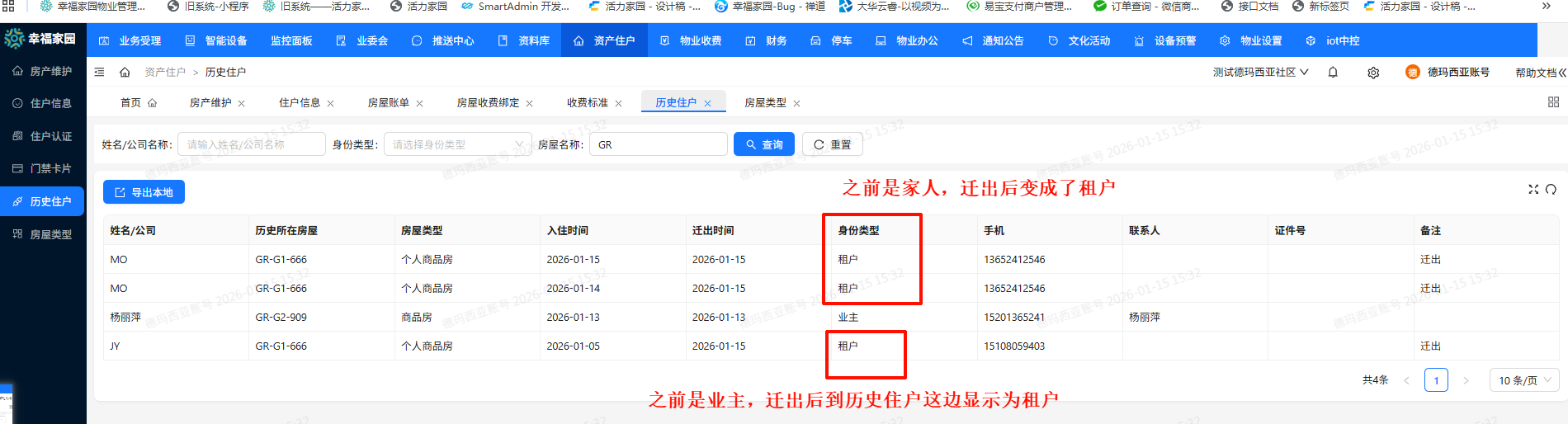Screen dimensions: 1568x424
Task: Close the 房屋收费绑定 tab
Action: tap(529, 104)
